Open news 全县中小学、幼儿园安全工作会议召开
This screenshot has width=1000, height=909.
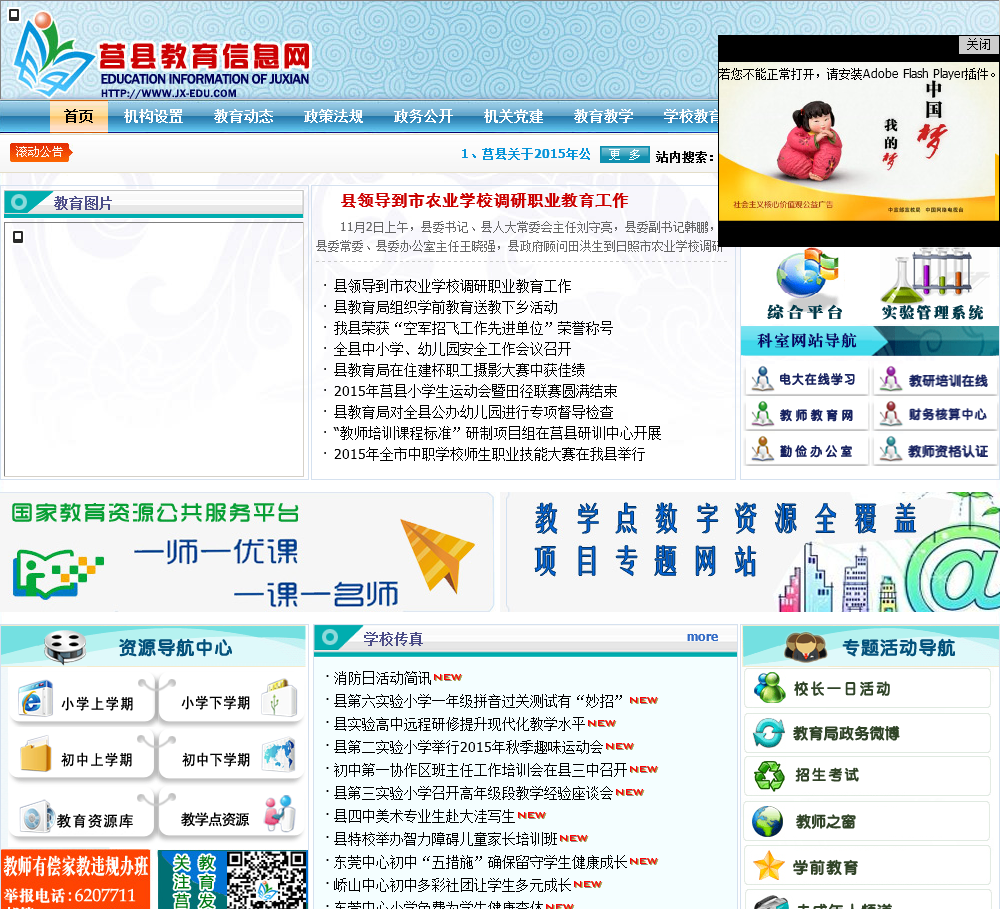pyautogui.click(x=452, y=349)
